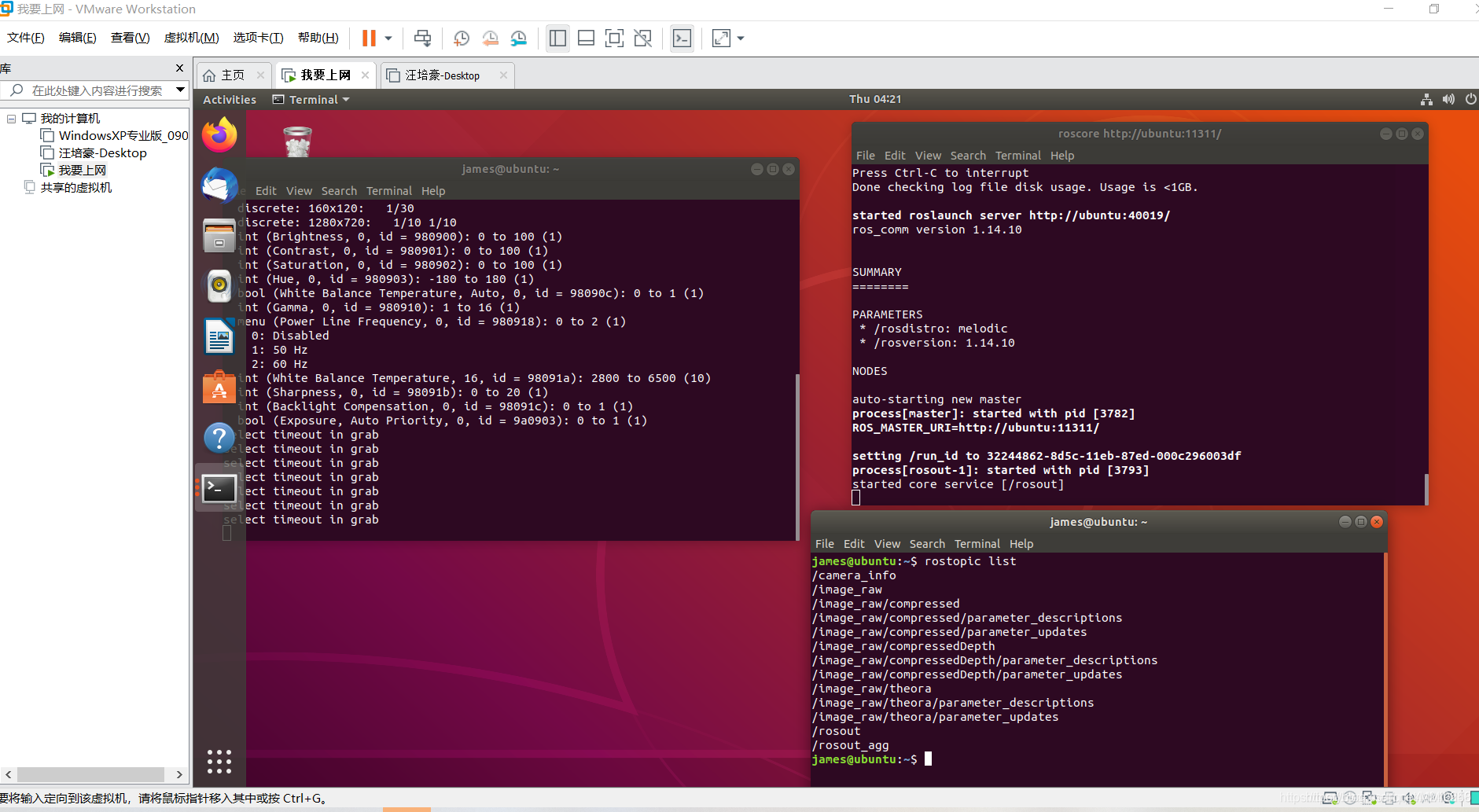The image size is (1479, 812).
Task: Click the library horizontal scrollbar track
Action: tap(90, 774)
